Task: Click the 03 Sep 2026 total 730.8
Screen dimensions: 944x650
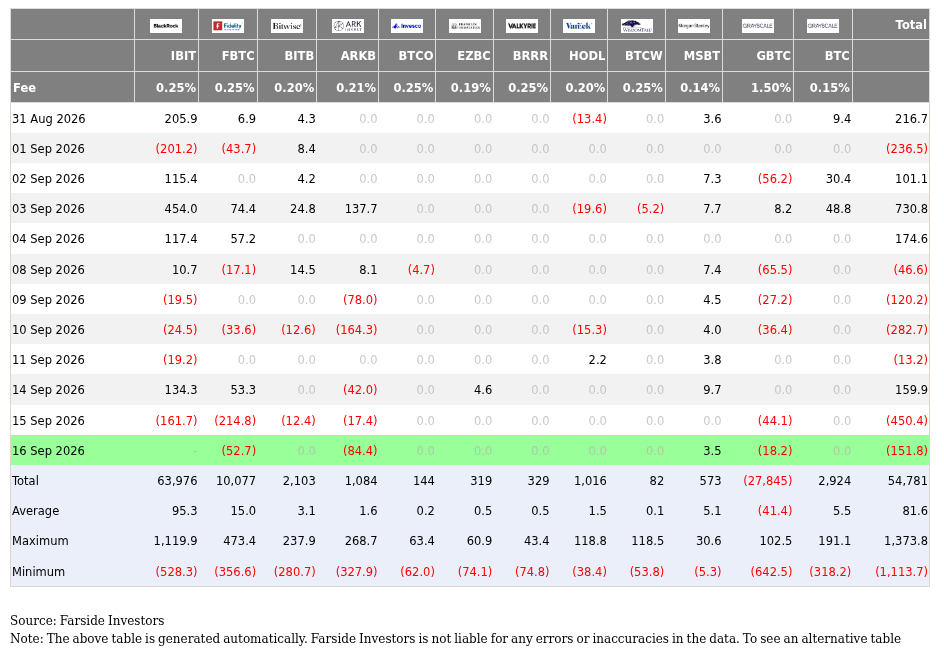Action: (x=911, y=209)
